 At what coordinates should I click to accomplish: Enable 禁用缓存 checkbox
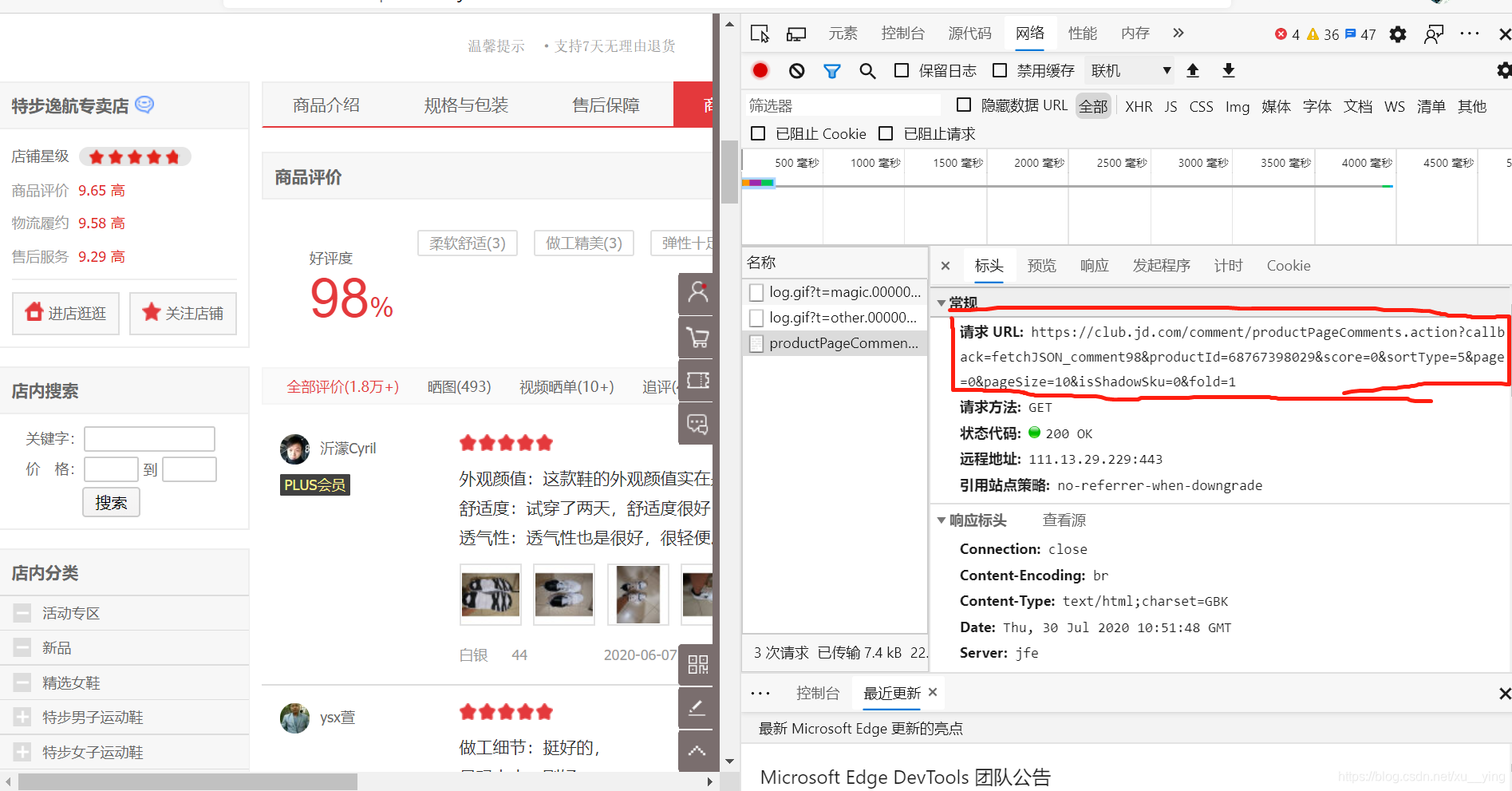(1000, 70)
